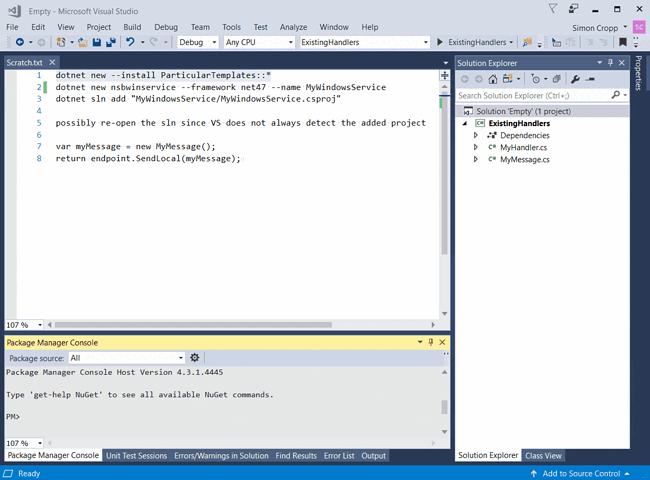Click the Navigate Backward toolbar arrow
The width and height of the screenshot is (650, 480).
coord(19,42)
